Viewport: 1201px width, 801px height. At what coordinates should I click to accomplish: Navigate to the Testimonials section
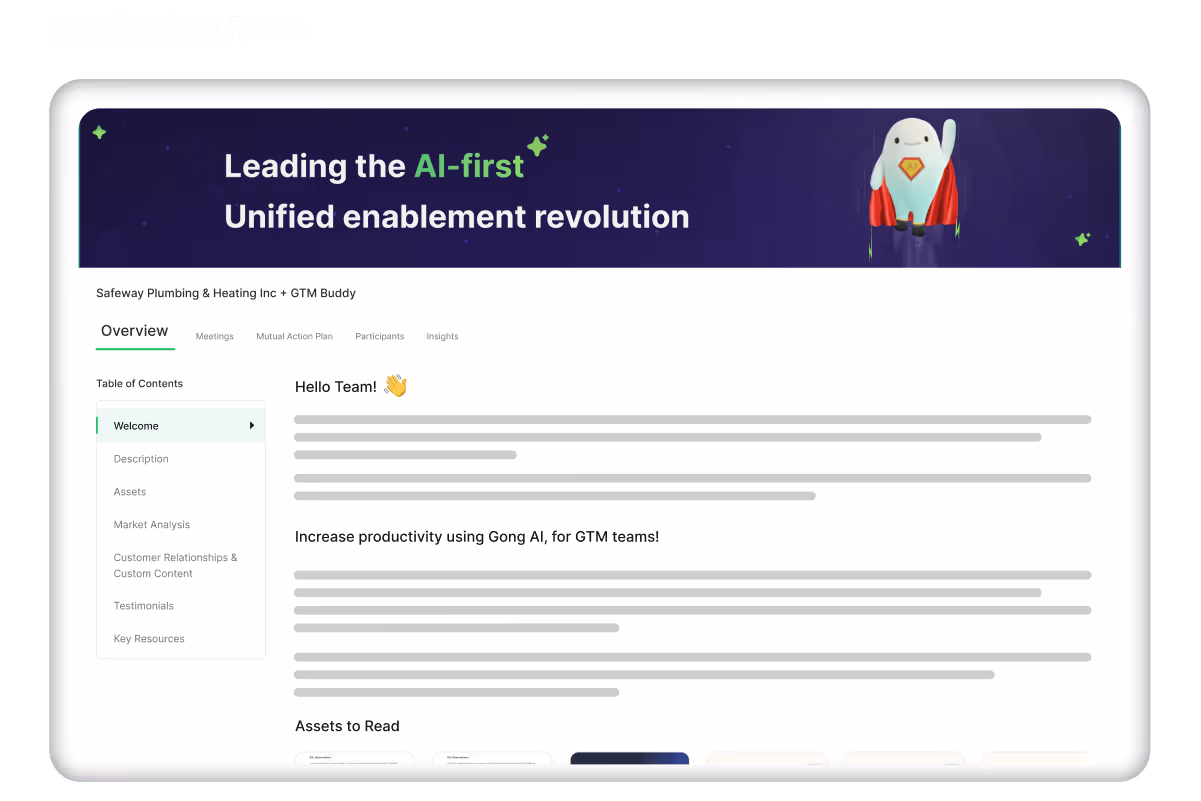[144, 606]
